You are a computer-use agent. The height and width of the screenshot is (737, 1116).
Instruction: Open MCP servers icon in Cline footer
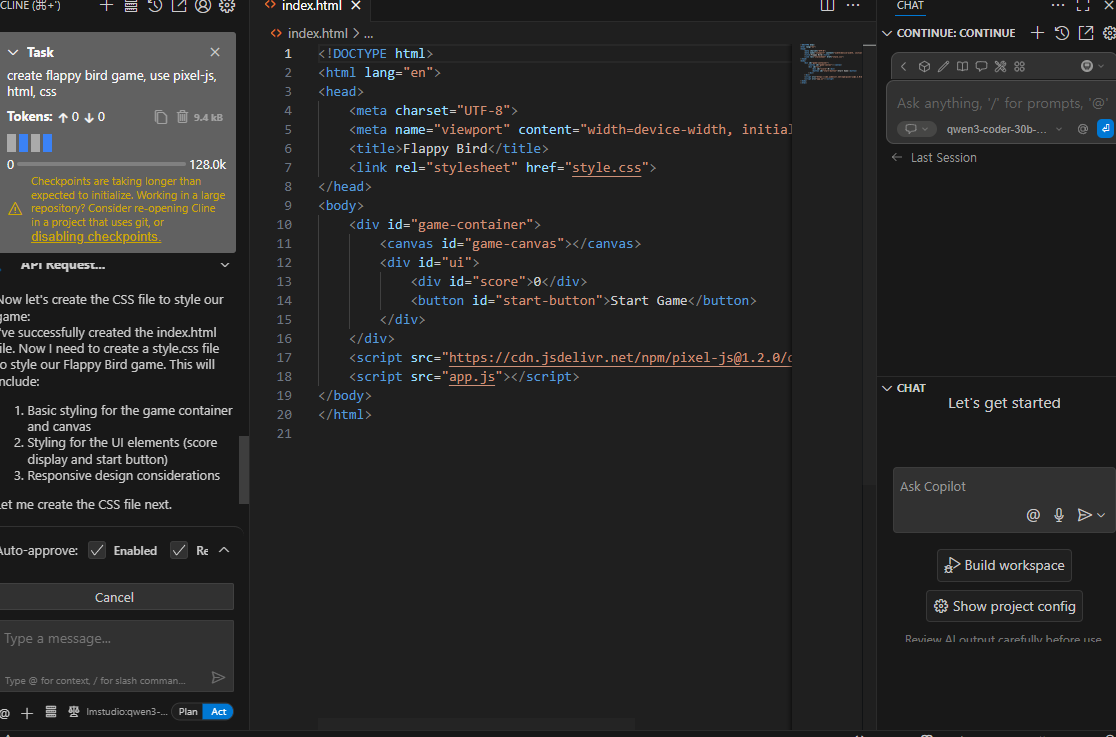pyautogui.click(x=51, y=712)
